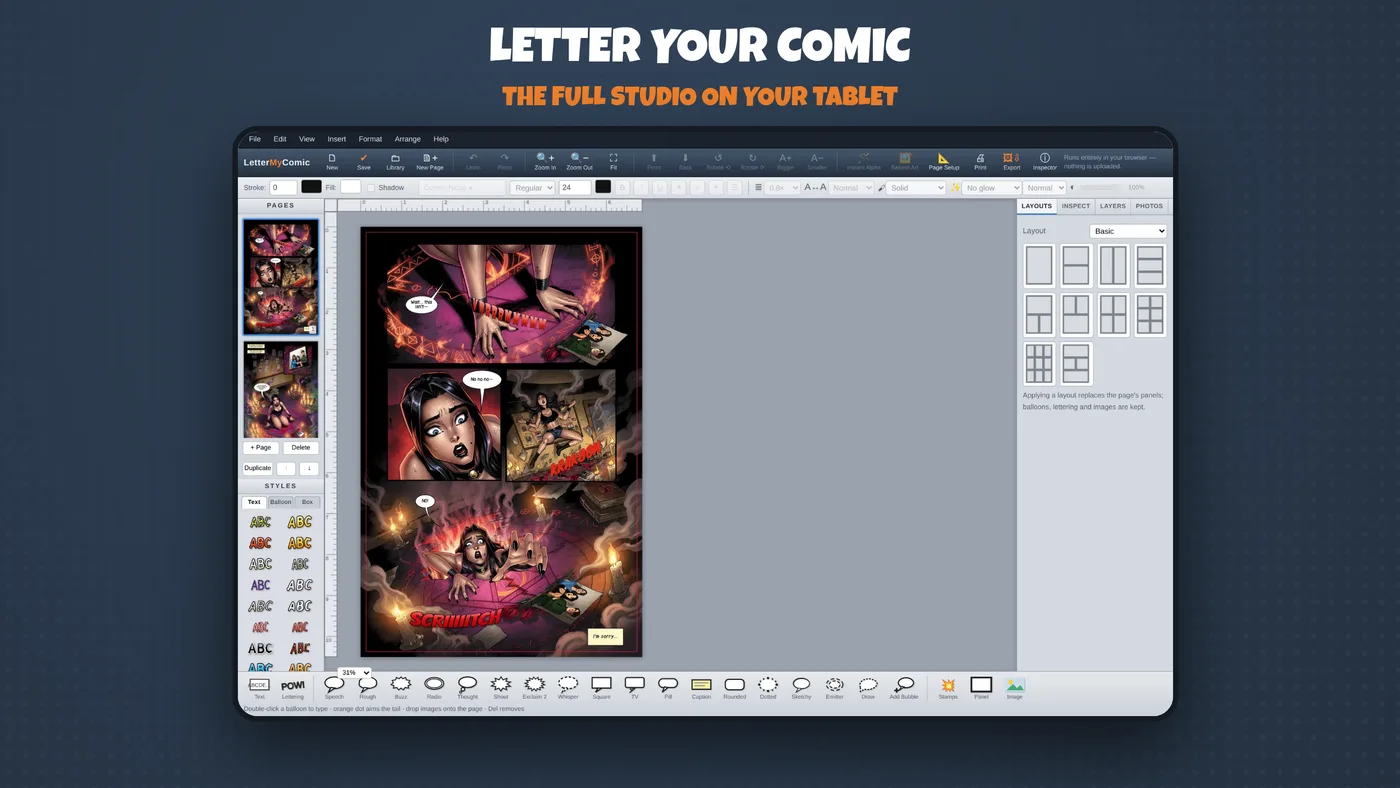This screenshot has width=1400, height=788.
Task: Click the Delete page button
Action: pos(301,448)
